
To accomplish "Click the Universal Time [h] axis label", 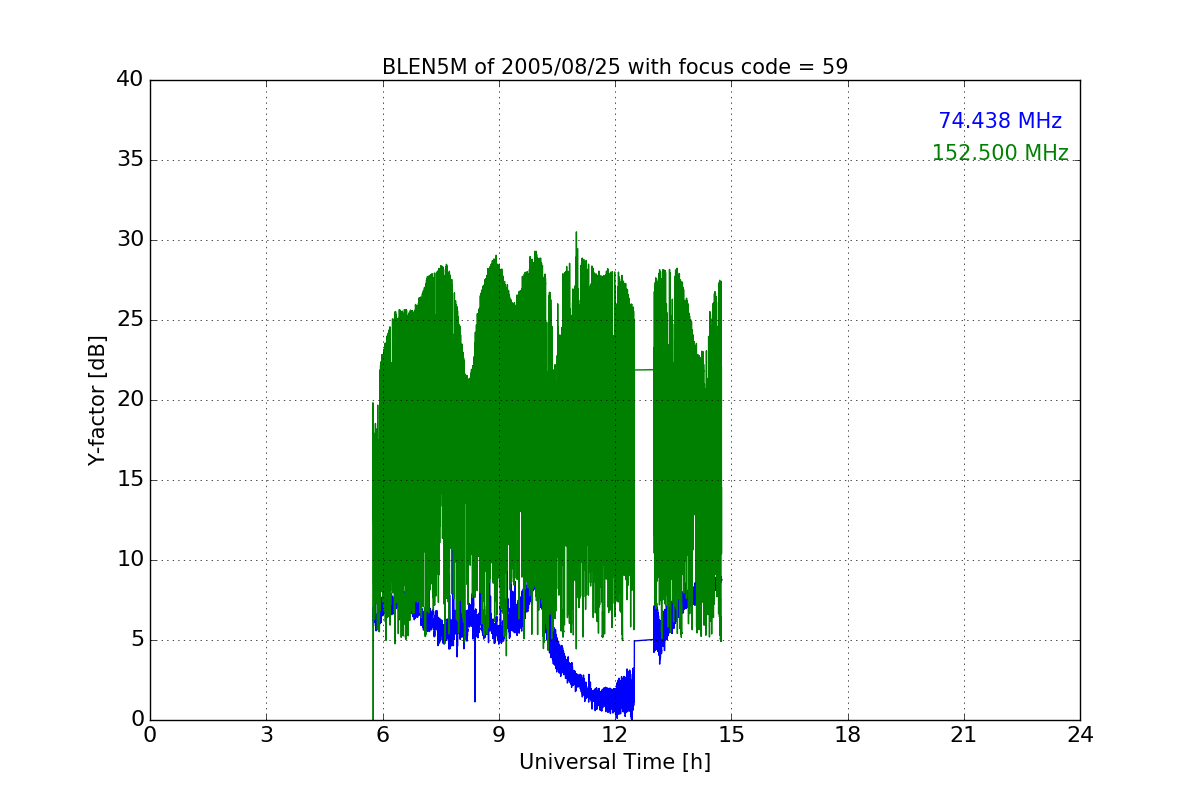I will pyautogui.click(x=615, y=762).
